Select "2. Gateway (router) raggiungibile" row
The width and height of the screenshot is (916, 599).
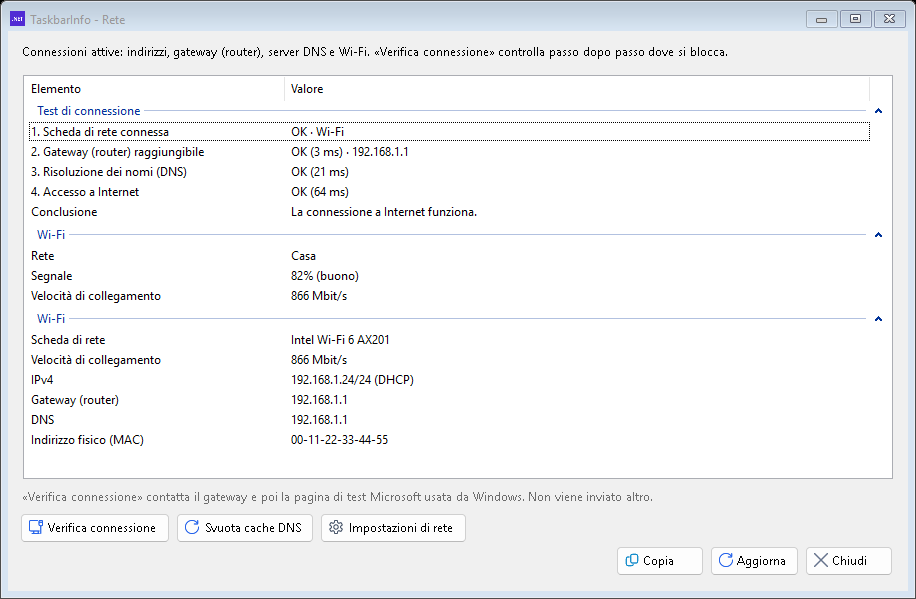(449, 152)
